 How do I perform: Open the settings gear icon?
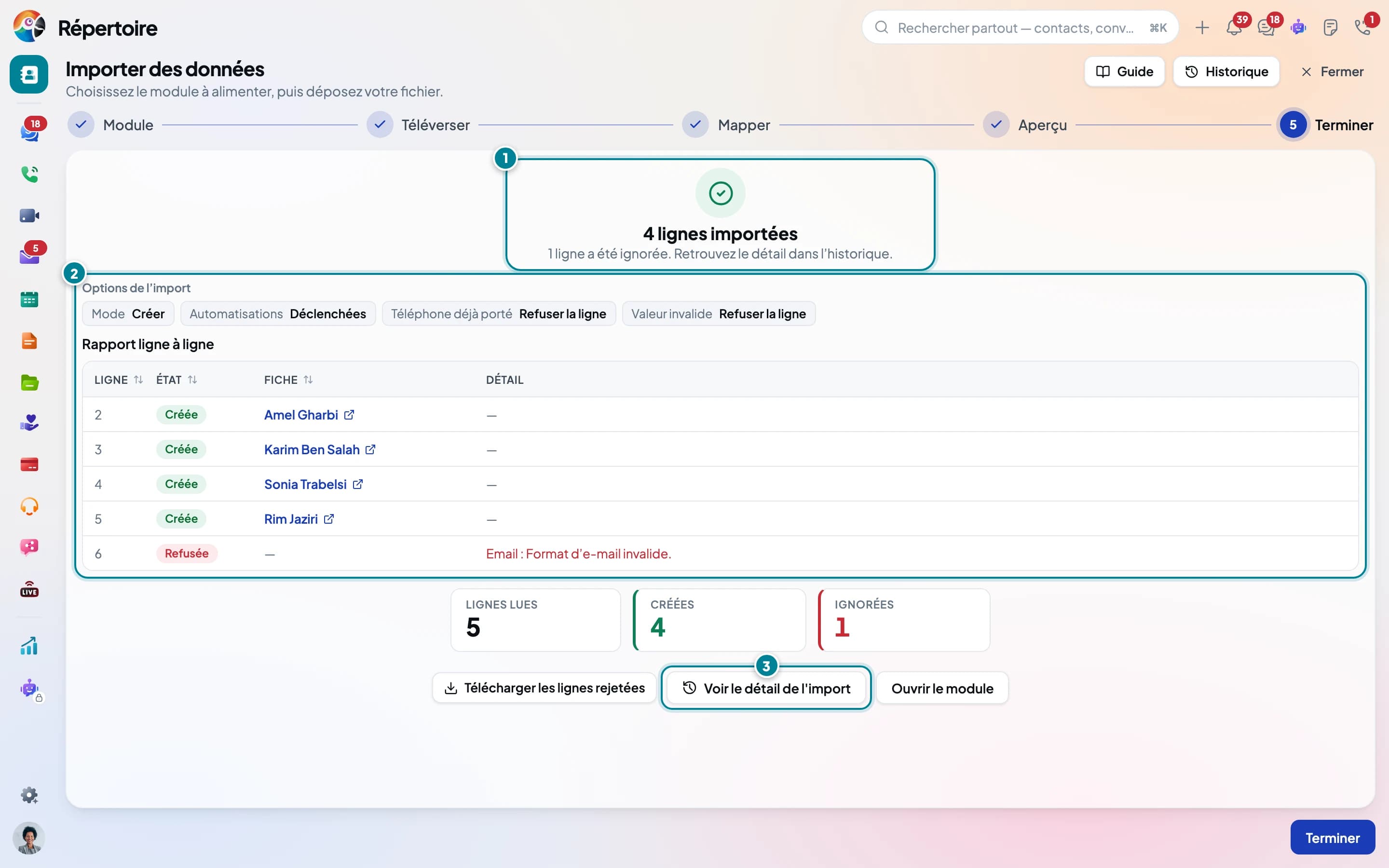pos(29,795)
